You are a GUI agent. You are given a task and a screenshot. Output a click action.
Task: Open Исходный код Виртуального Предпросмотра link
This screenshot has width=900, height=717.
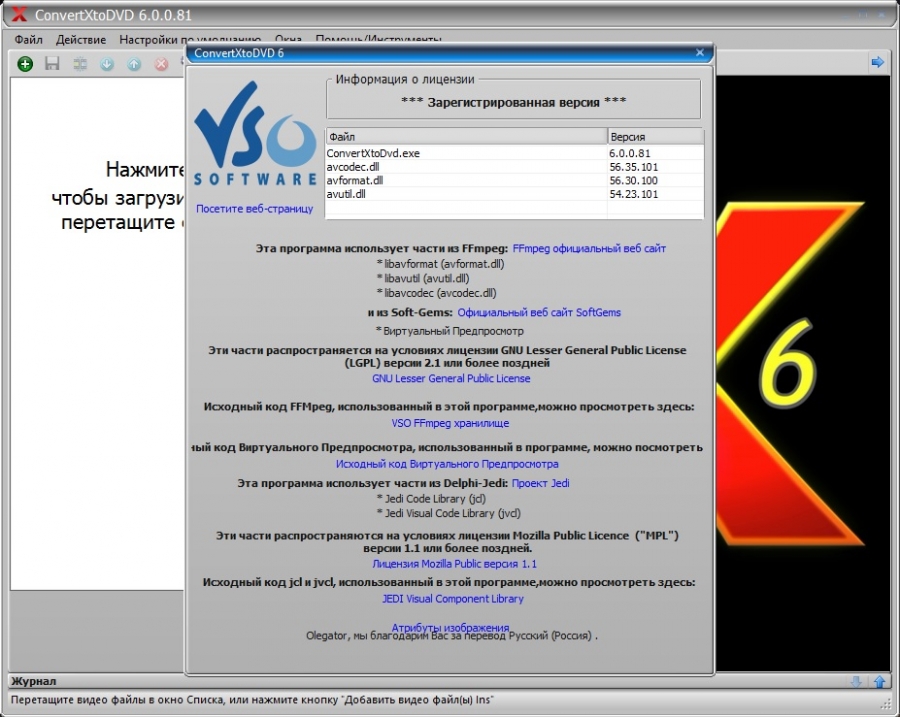pyautogui.click(x=447, y=464)
